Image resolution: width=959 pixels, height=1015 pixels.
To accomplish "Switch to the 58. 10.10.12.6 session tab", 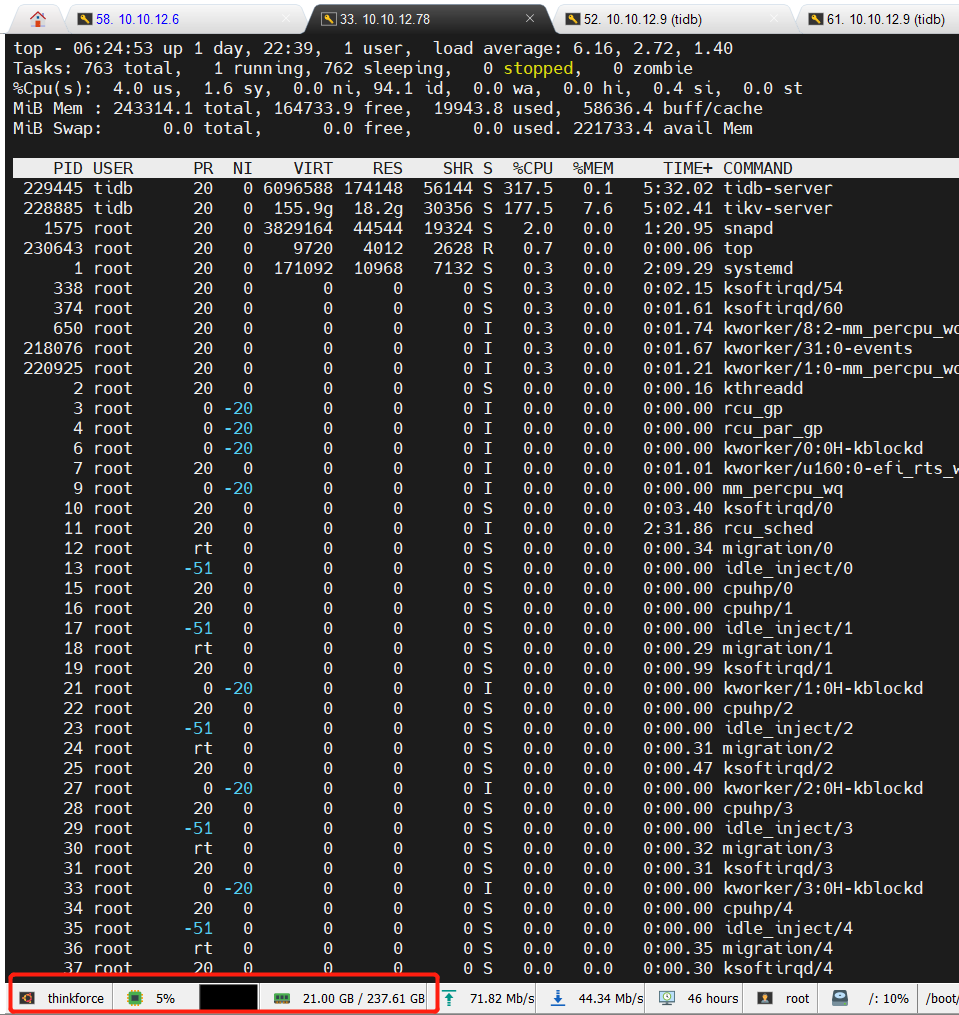I will (137, 19).
